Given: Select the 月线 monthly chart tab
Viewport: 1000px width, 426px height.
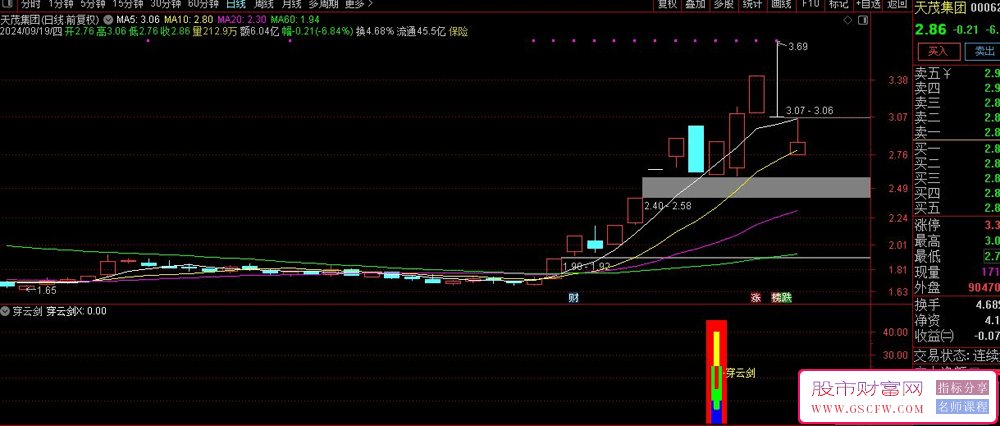Looking at the screenshot, I should coord(291,4).
